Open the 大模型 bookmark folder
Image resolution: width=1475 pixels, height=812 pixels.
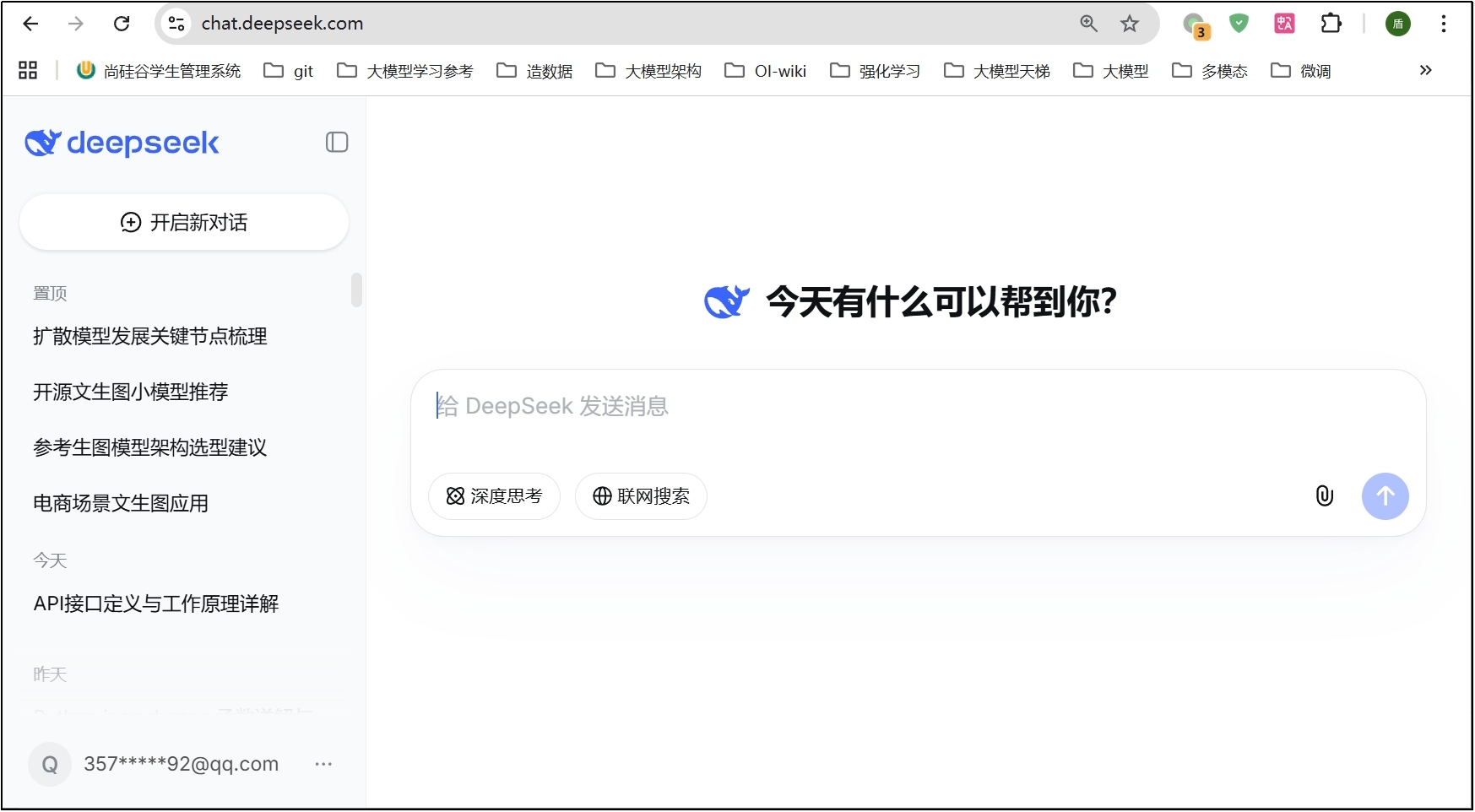coord(1110,71)
